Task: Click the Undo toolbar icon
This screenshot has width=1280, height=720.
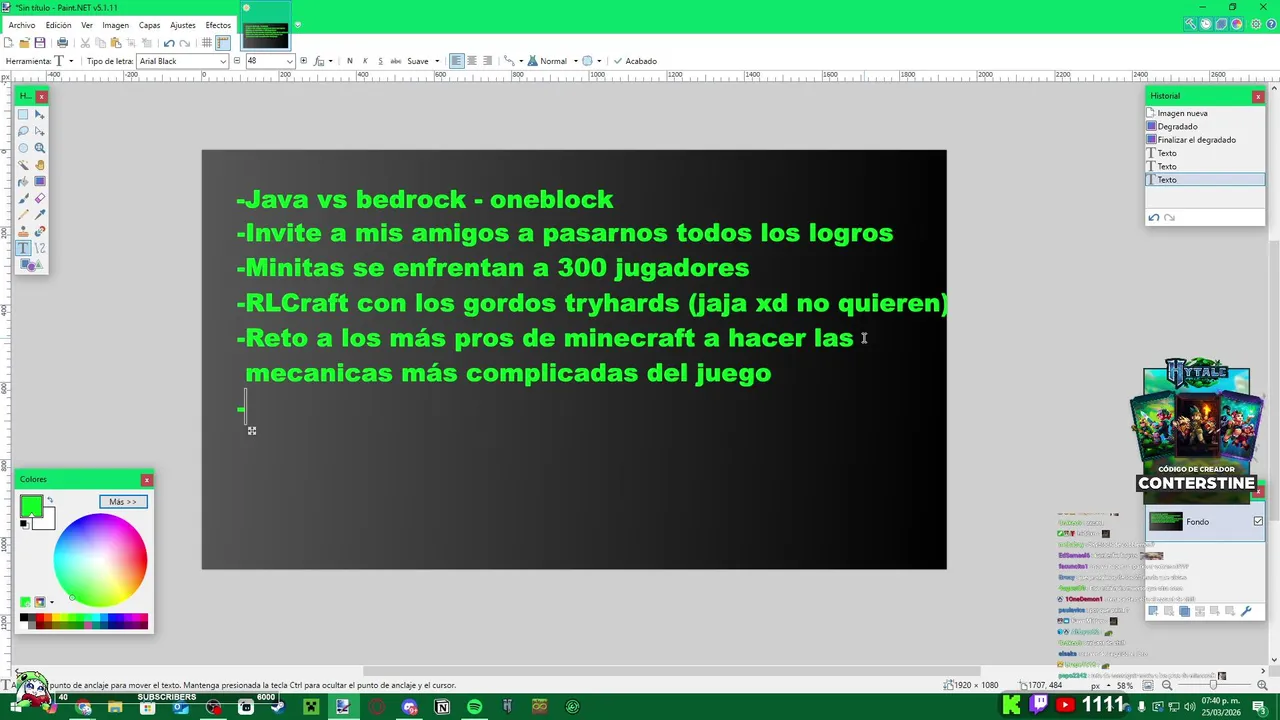Action: click(169, 43)
